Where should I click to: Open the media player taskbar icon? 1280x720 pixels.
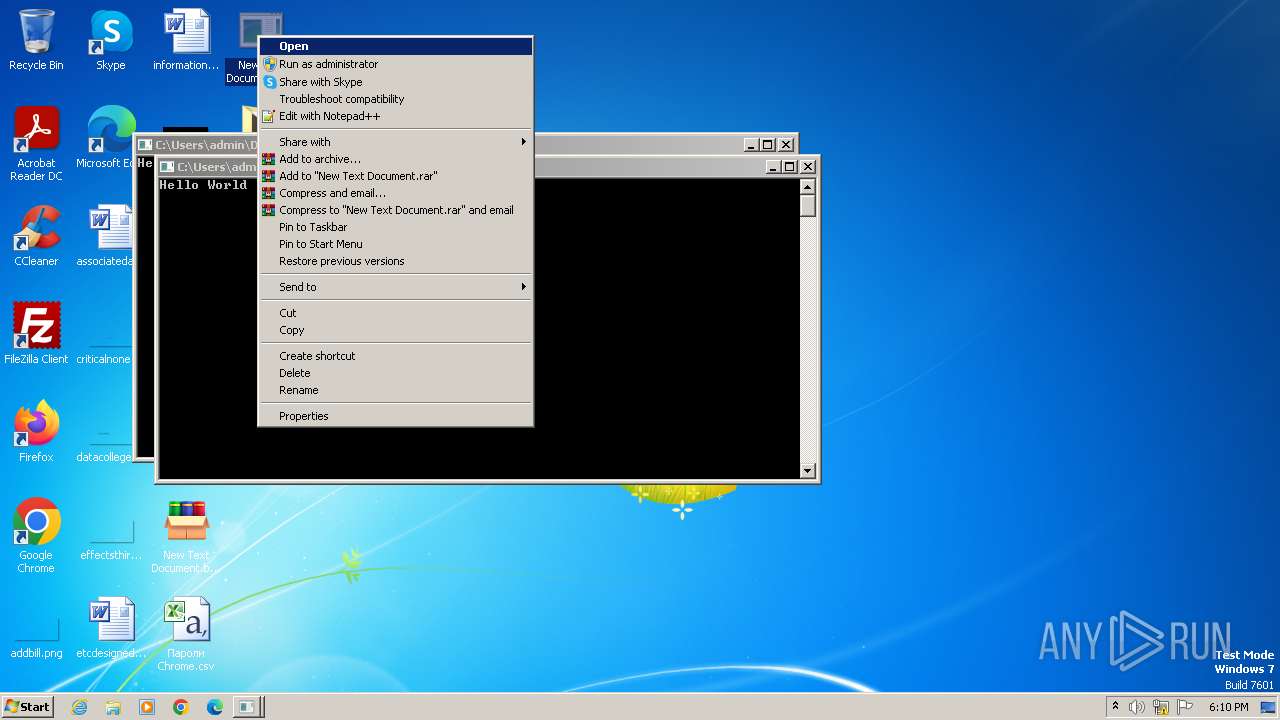click(147, 707)
